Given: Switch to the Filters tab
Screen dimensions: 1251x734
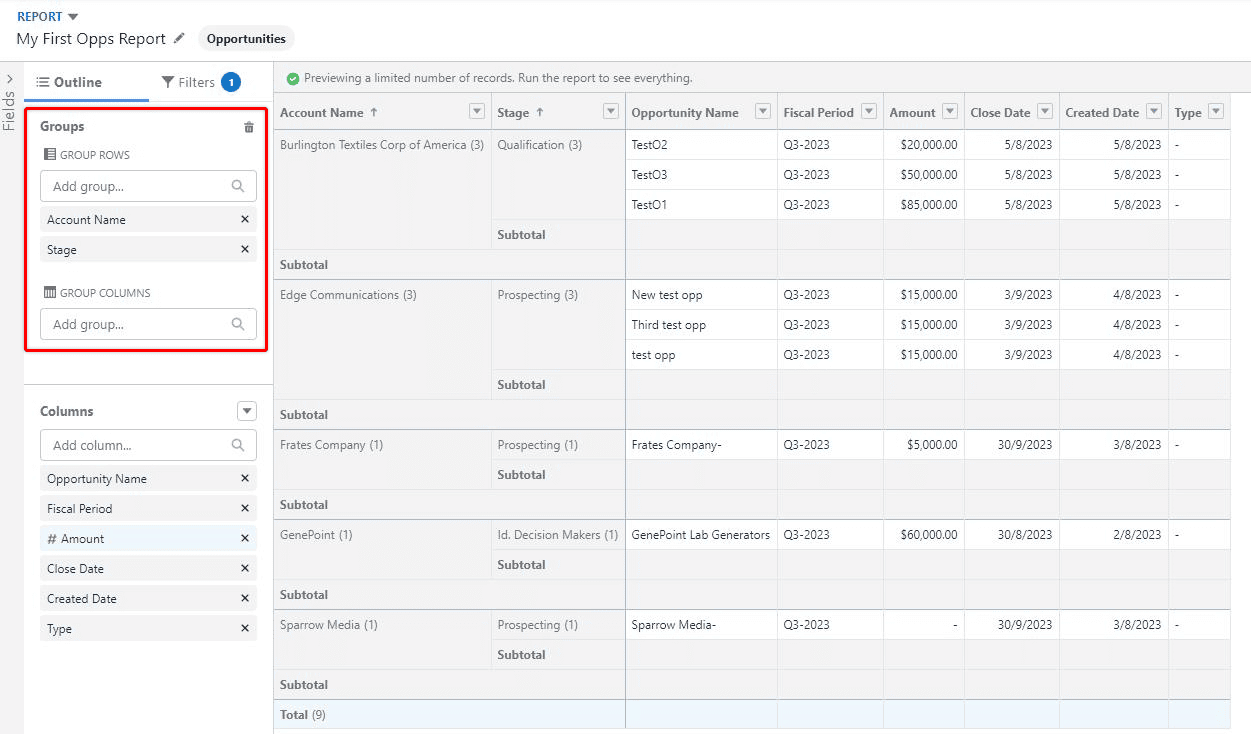Looking at the screenshot, I should (197, 82).
